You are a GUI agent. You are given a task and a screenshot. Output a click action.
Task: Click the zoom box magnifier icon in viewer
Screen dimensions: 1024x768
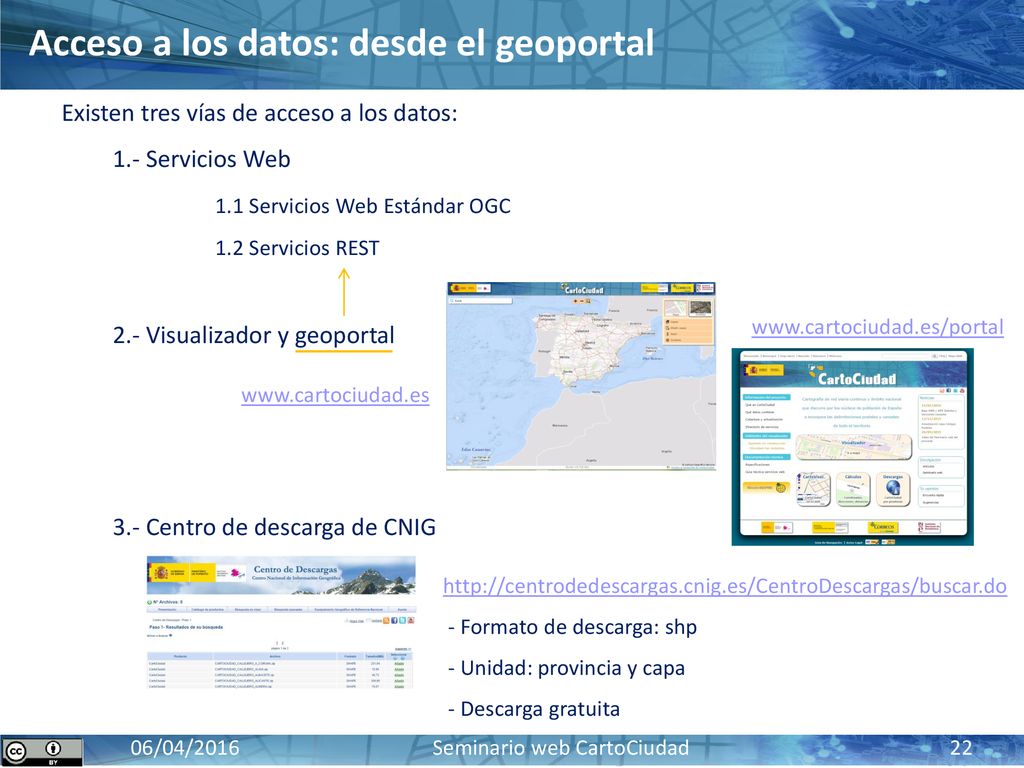[x=588, y=301]
